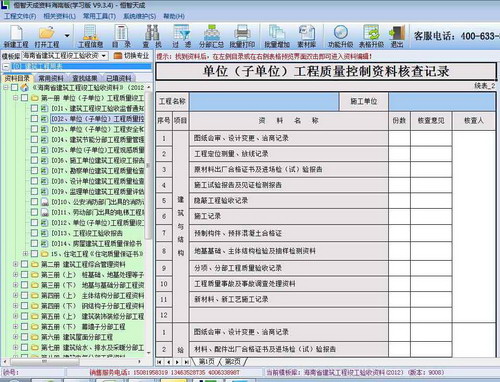Collapse the 第一册 folder node

click(16, 98)
